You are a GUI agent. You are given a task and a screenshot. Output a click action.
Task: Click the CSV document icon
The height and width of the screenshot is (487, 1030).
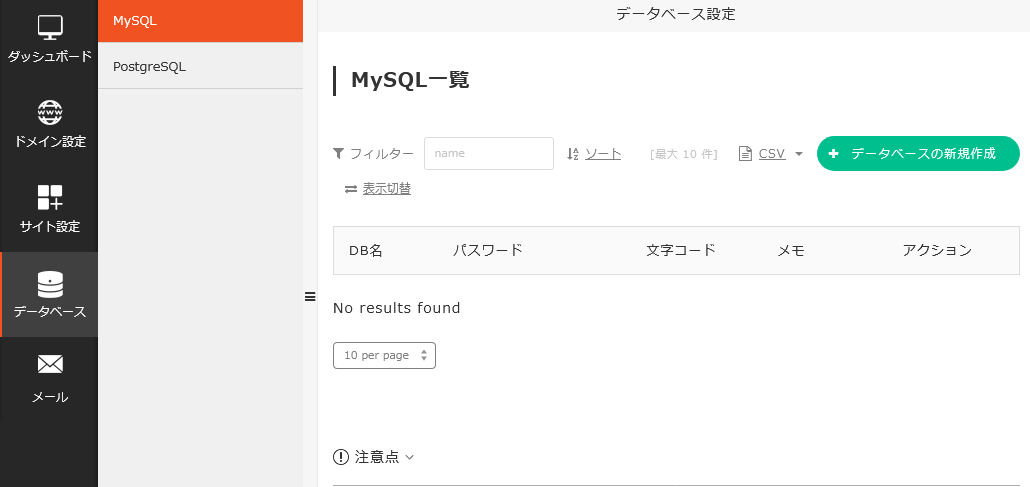[745, 154]
